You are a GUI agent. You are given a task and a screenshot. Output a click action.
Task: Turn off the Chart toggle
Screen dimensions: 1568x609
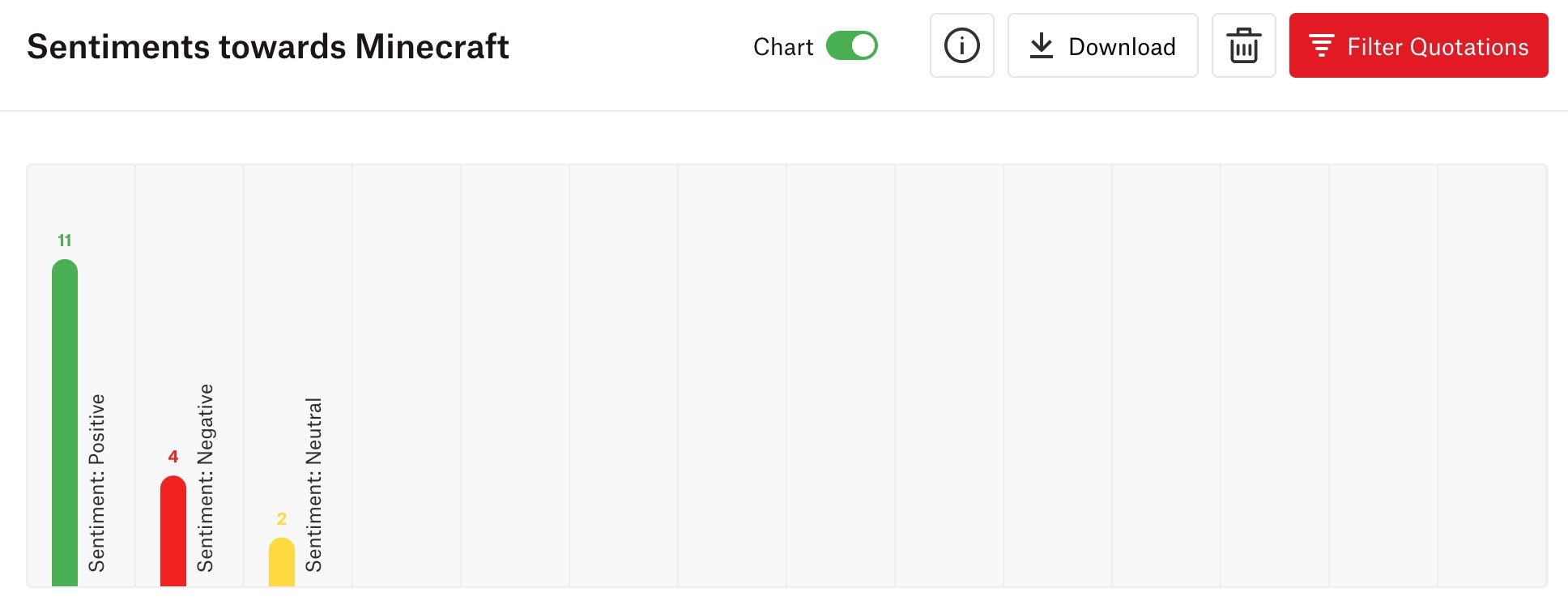(851, 45)
